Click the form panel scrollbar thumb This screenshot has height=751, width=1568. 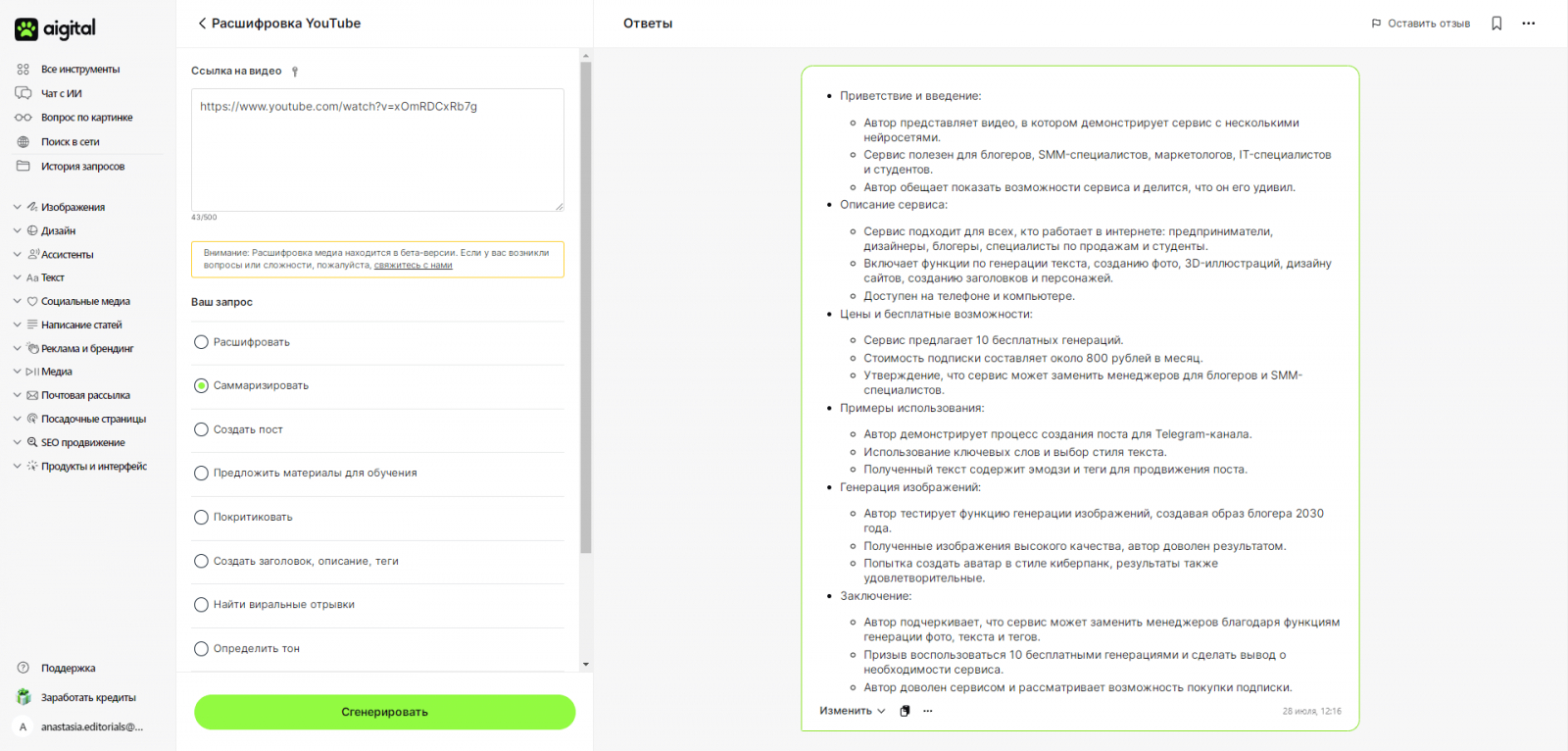tap(586, 308)
